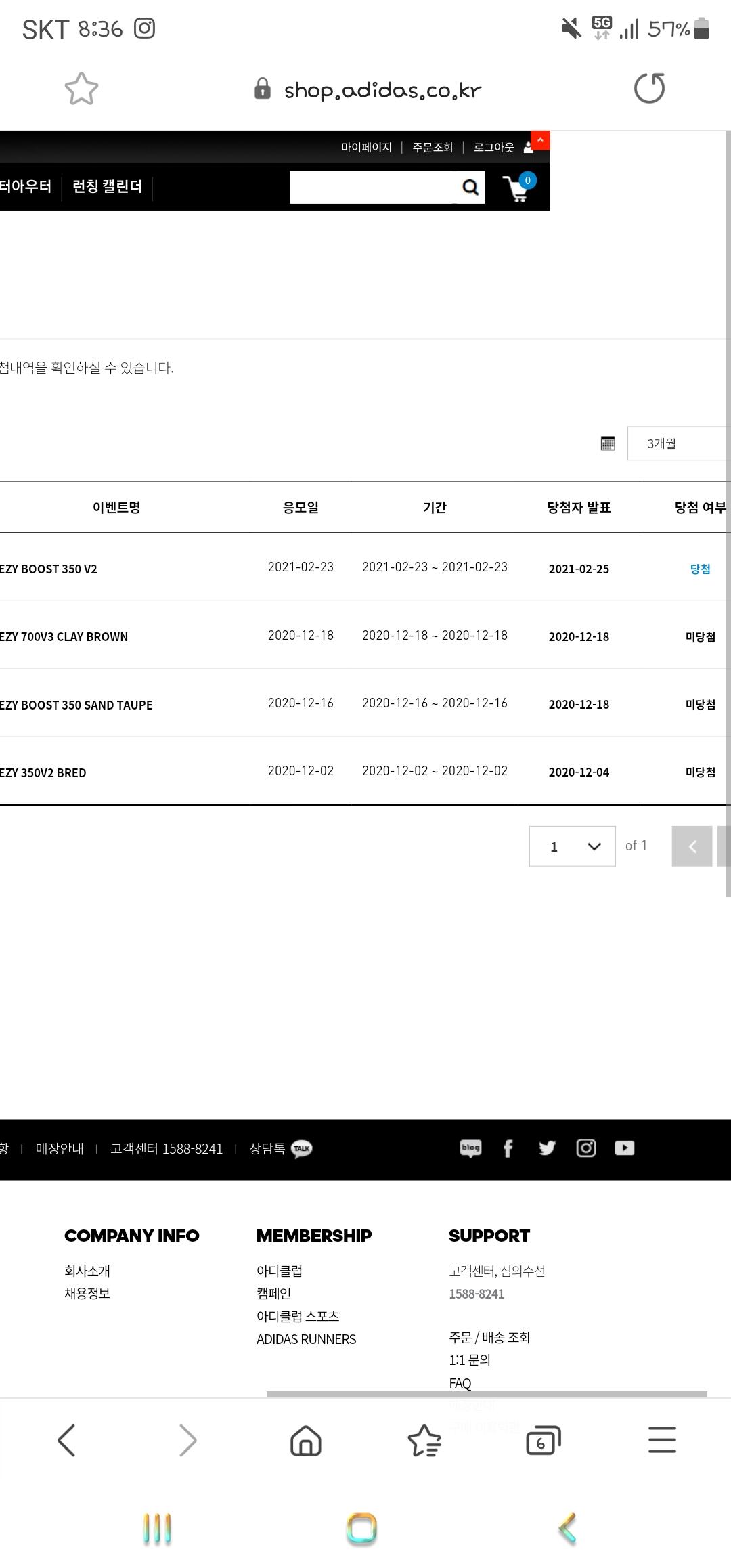731x1568 pixels.
Task: Open browser bookmarks list icon
Action: (x=424, y=1440)
